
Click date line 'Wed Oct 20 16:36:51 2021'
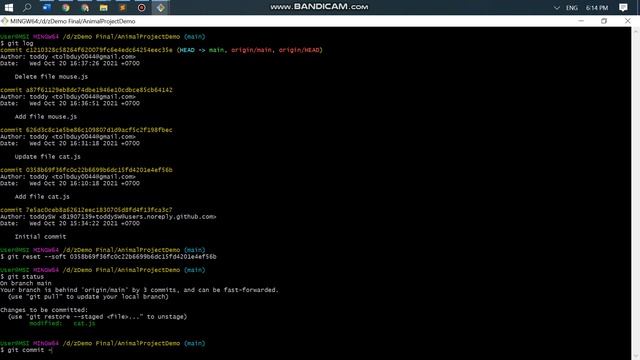(x=70, y=103)
